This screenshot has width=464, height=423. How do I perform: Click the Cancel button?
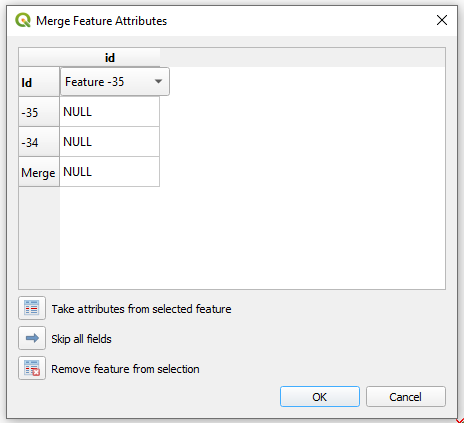click(406, 397)
